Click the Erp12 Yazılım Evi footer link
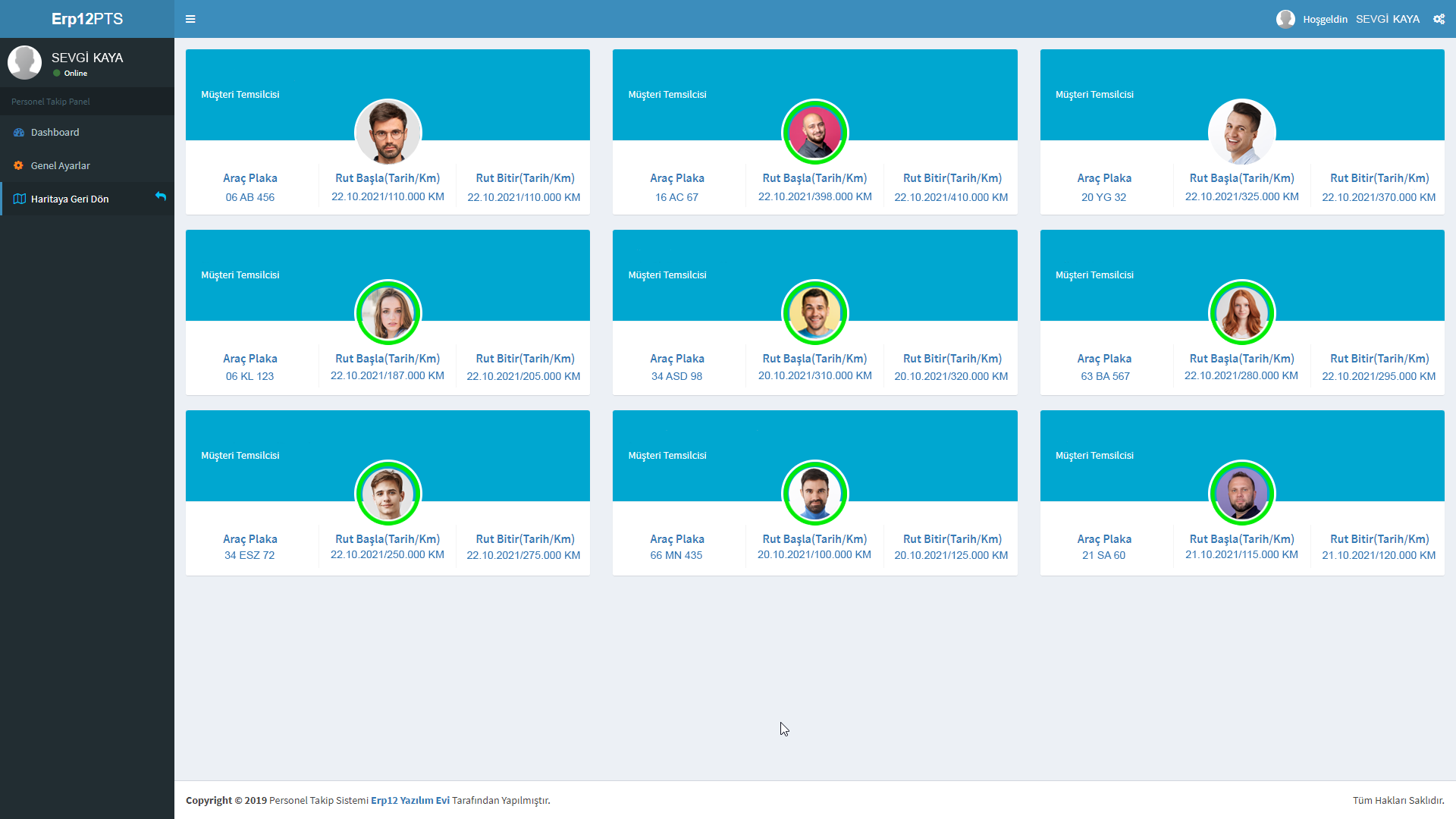 point(409,800)
